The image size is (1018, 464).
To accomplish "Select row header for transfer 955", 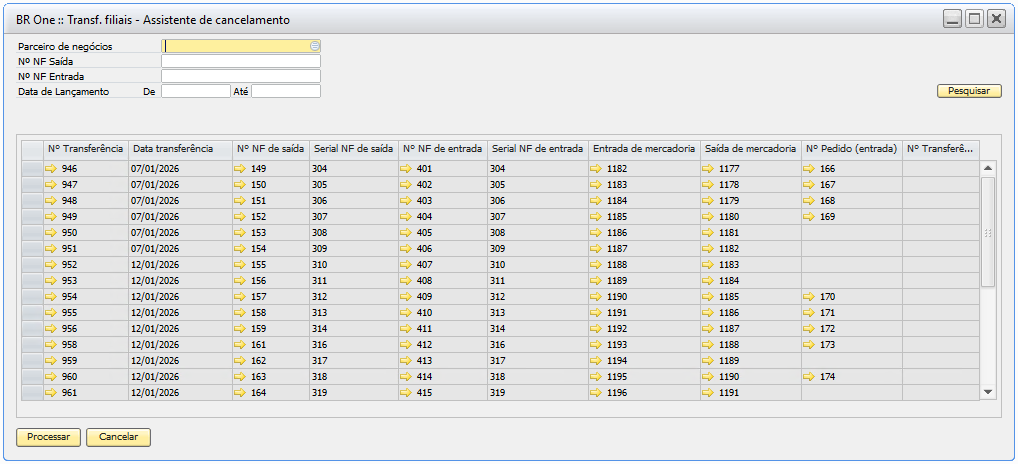I will coord(32,313).
